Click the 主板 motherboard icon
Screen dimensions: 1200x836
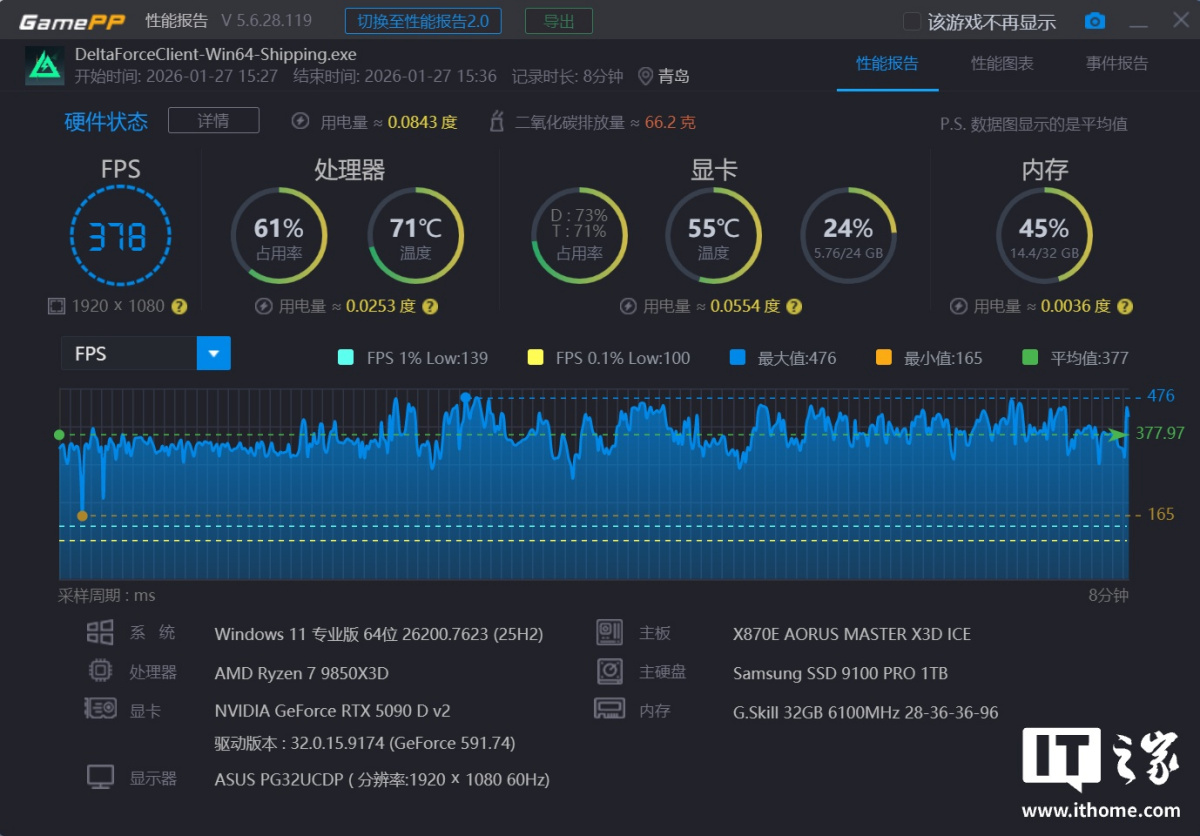(x=608, y=632)
